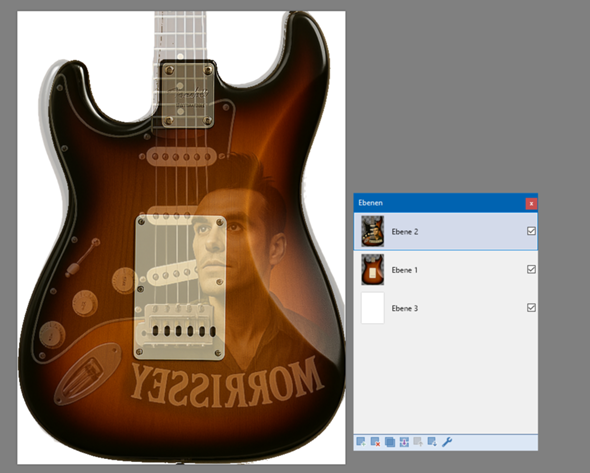
Task: Click the Duplicate Layer icon
Action: click(390, 442)
